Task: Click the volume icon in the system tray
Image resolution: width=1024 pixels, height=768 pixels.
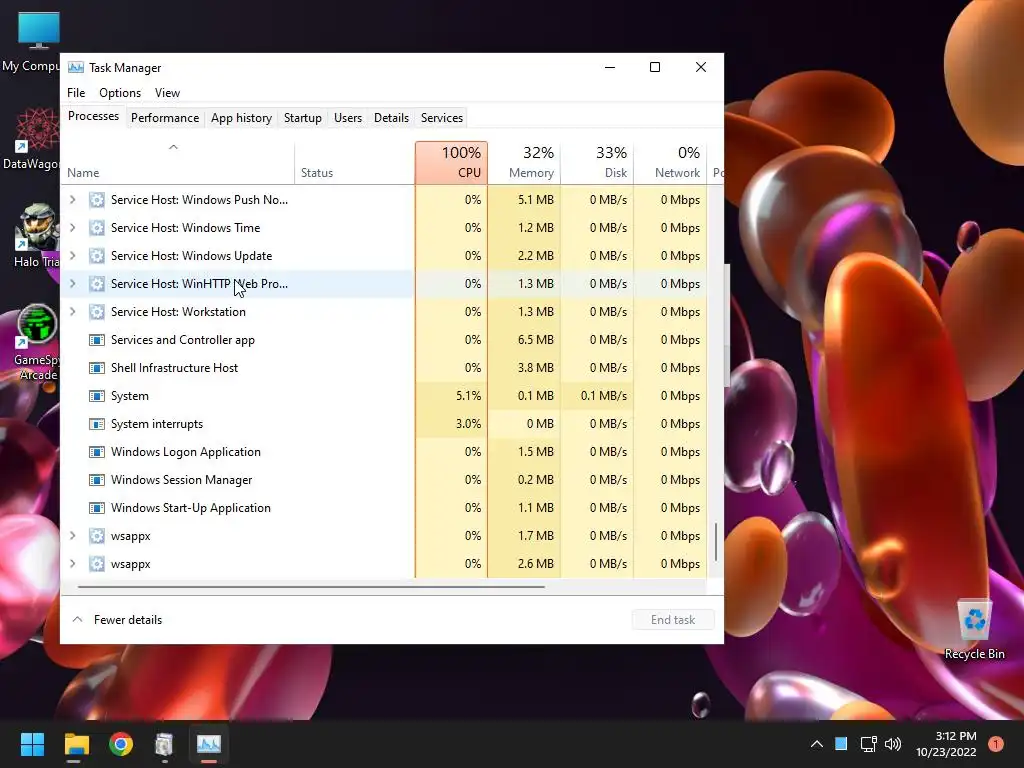Action: 893,744
